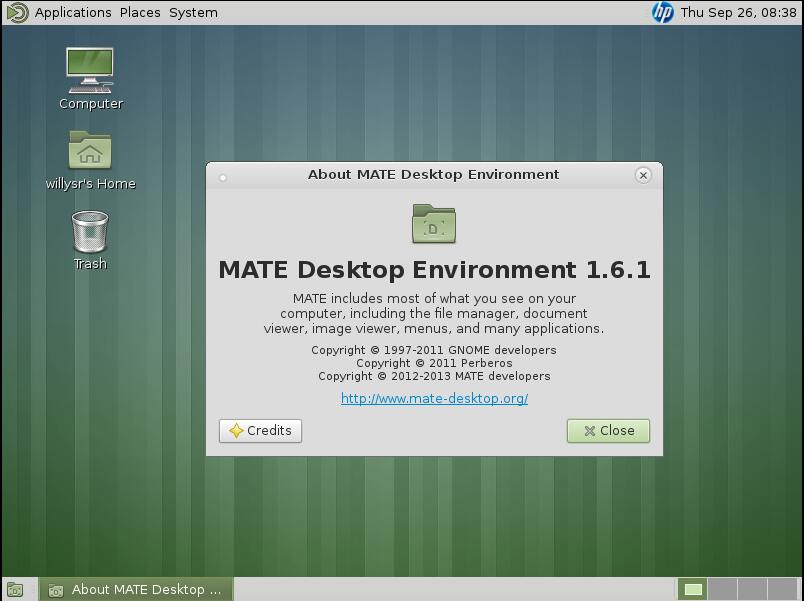The height and width of the screenshot is (601, 804).
Task: Click the HP logo tray icon
Action: tap(662, 12)
